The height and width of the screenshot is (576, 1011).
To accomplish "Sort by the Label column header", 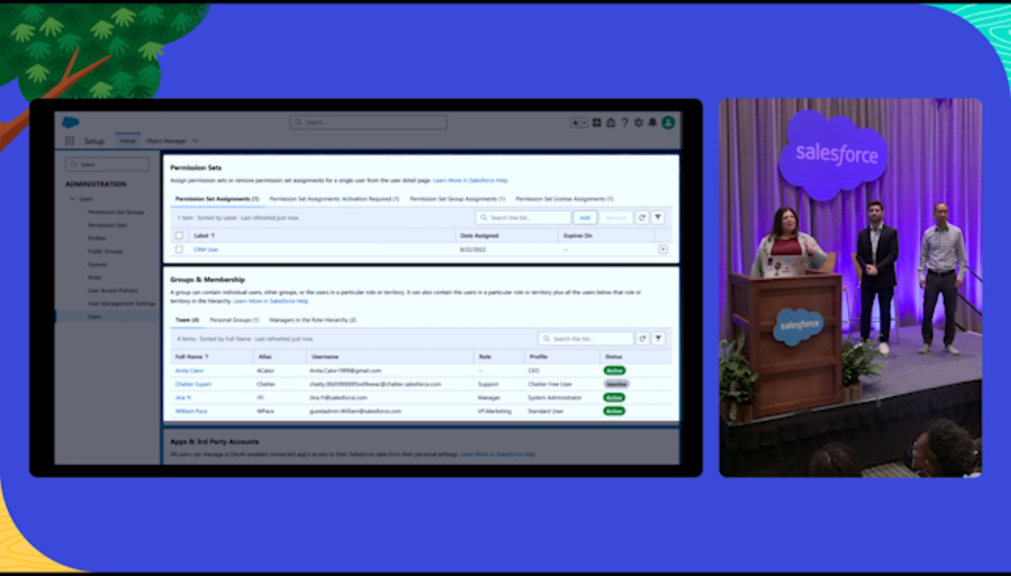I will 204,236.
